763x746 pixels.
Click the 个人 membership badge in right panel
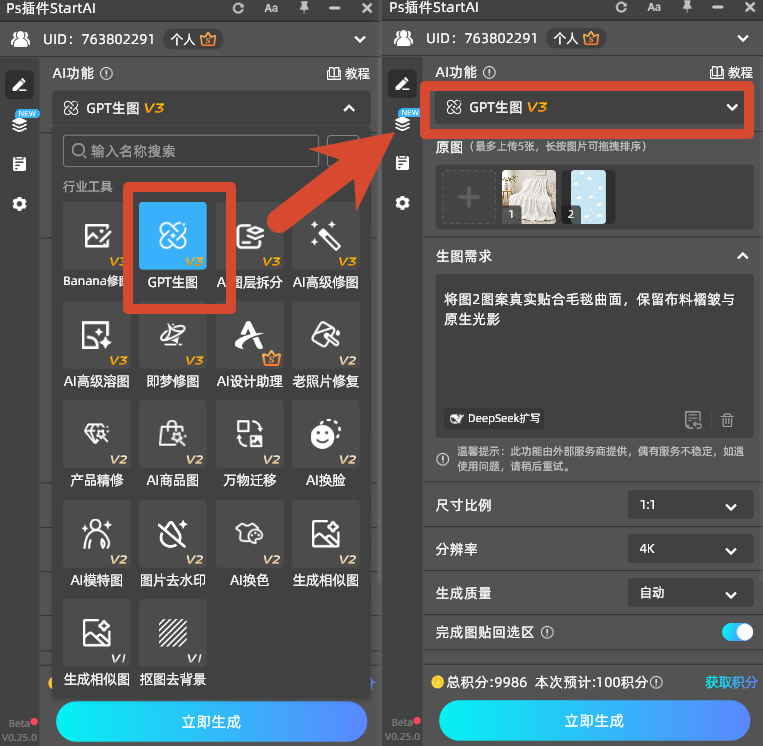576,38
